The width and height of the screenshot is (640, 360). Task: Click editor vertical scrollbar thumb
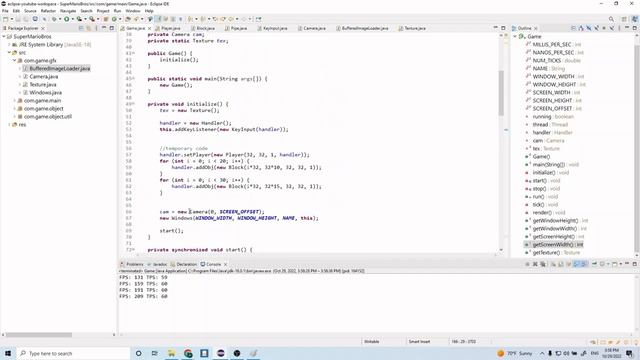(x=501, y=93)
